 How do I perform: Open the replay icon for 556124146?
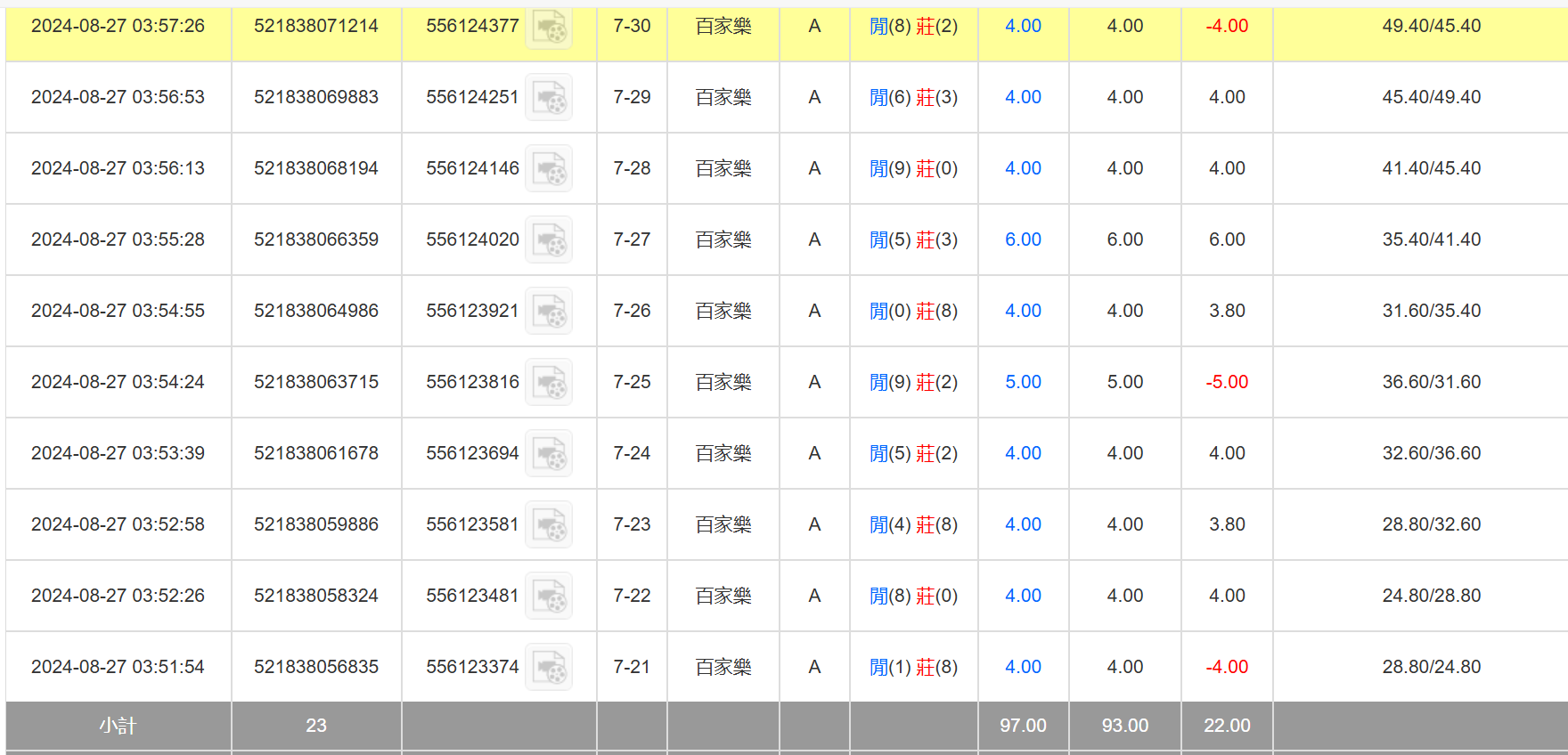(x=549, y=169)
